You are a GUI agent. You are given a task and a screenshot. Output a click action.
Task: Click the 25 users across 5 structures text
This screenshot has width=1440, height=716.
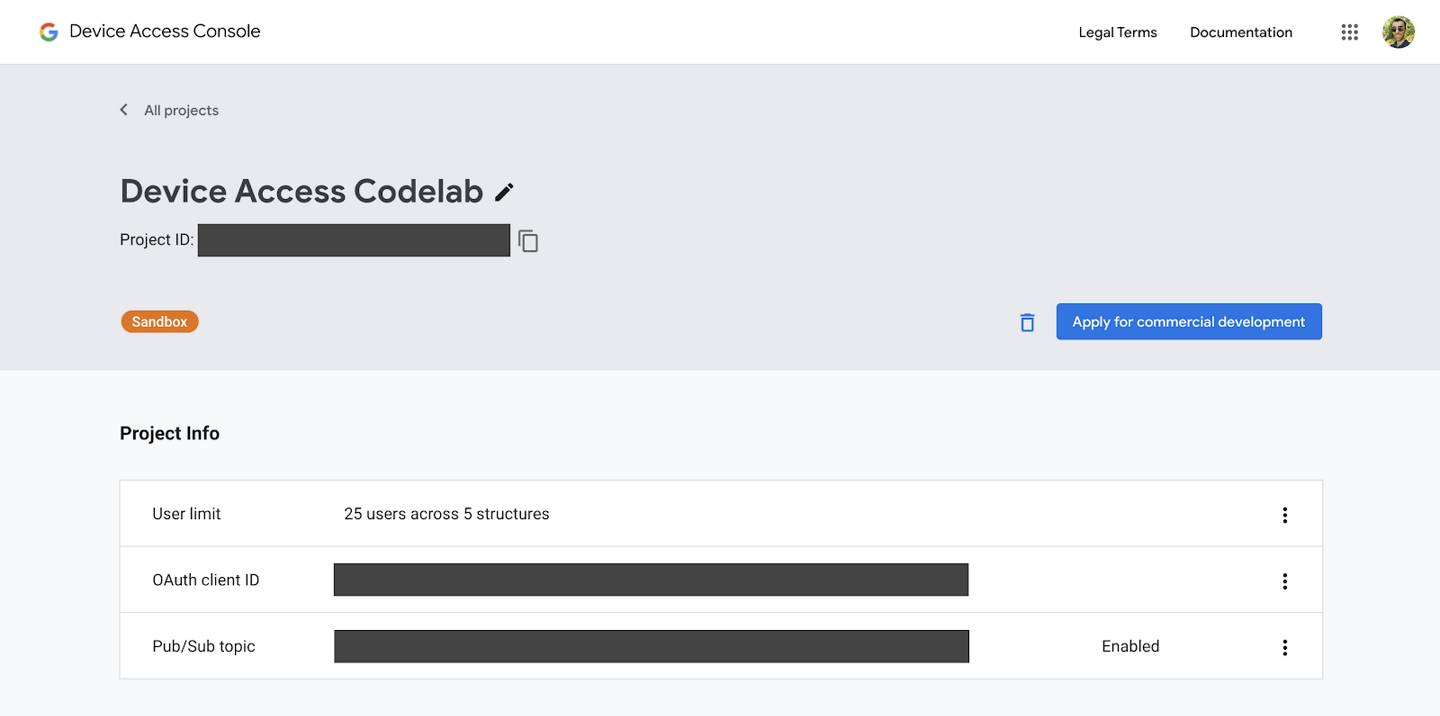click(x=446, y=513)
